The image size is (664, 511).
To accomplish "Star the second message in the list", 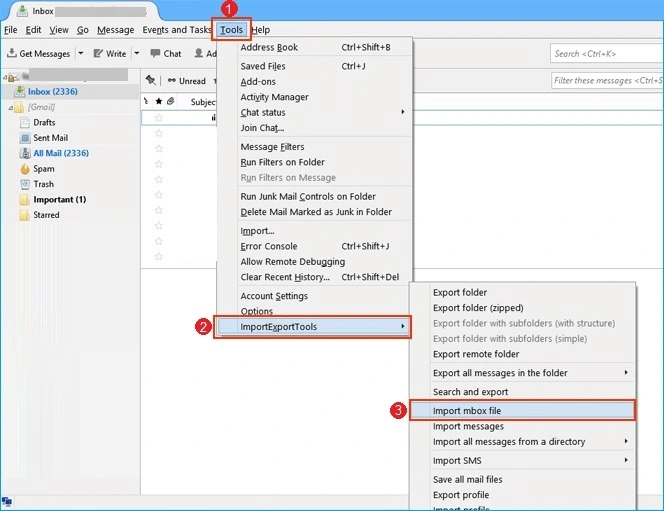I will click(159, 133).
